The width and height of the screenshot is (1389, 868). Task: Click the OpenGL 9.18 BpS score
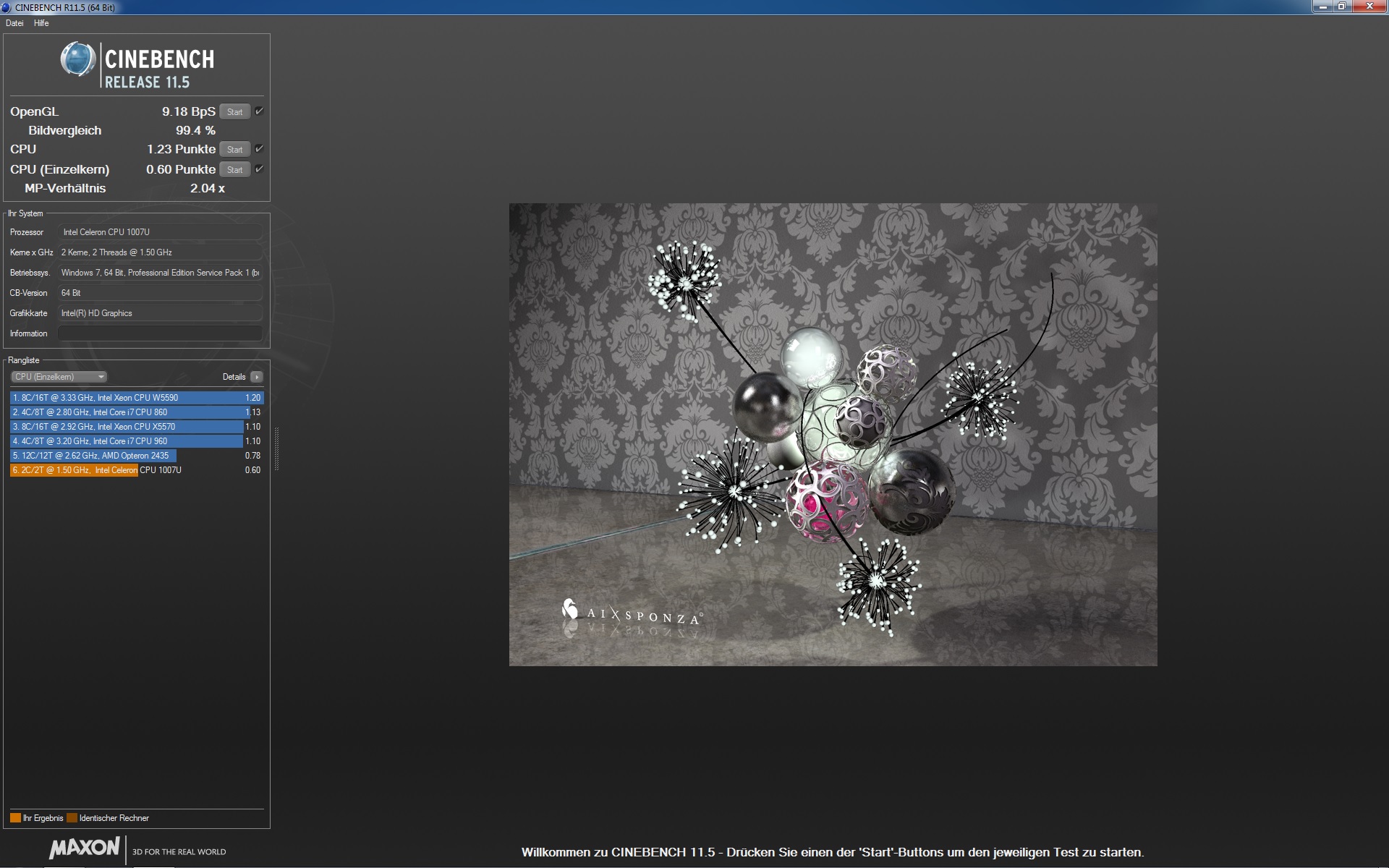pos(188,111)
